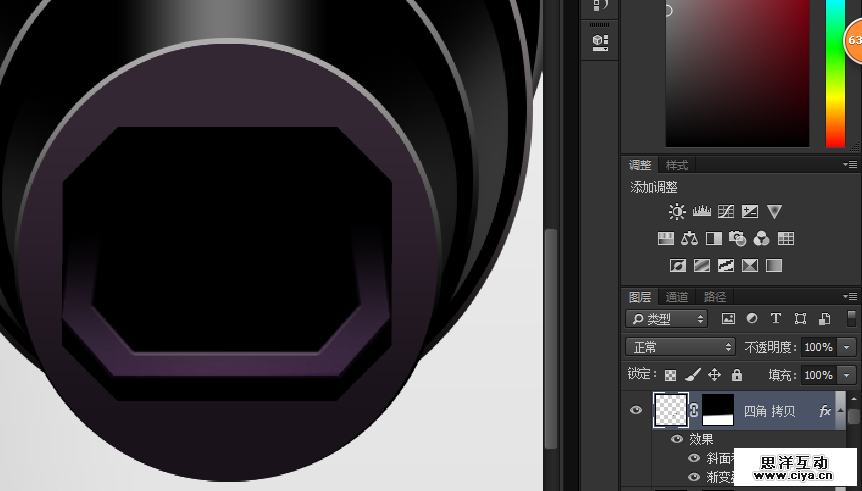Toggle lock transparent pixels

point(671,375)
